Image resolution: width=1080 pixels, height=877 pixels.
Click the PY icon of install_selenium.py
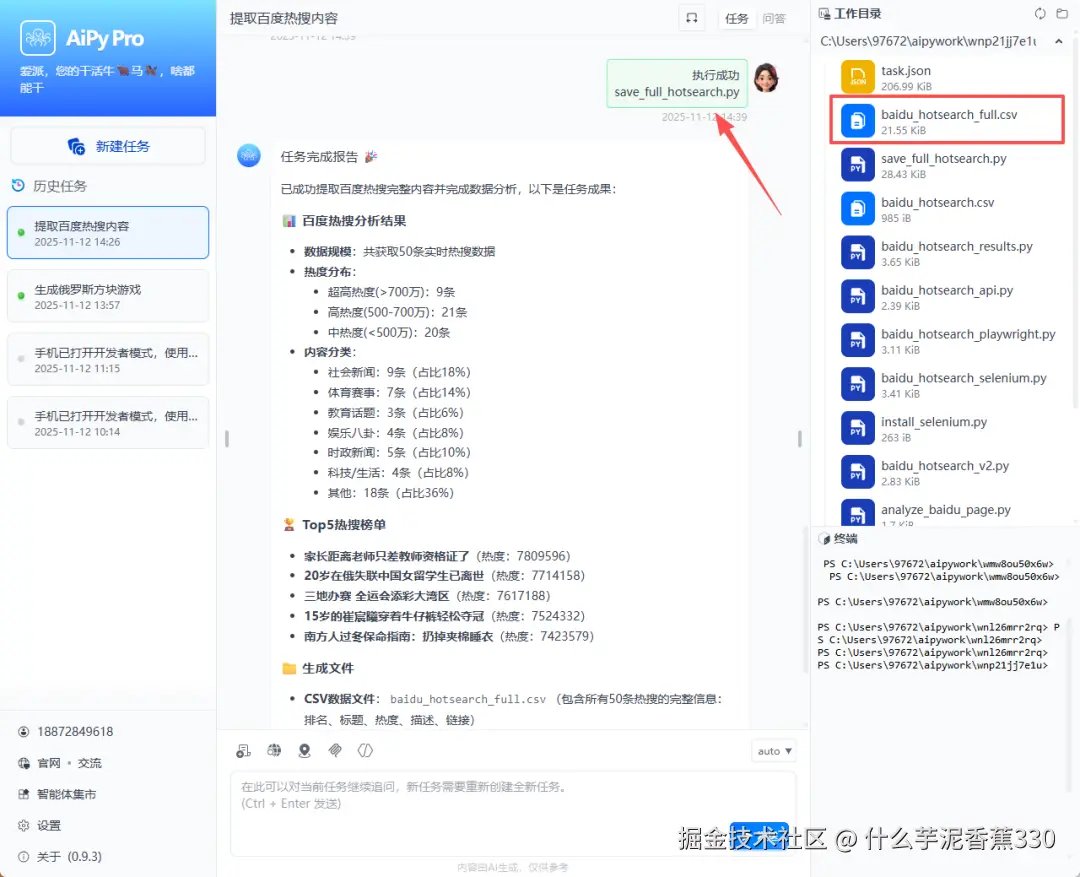click(x=858, y=429)
